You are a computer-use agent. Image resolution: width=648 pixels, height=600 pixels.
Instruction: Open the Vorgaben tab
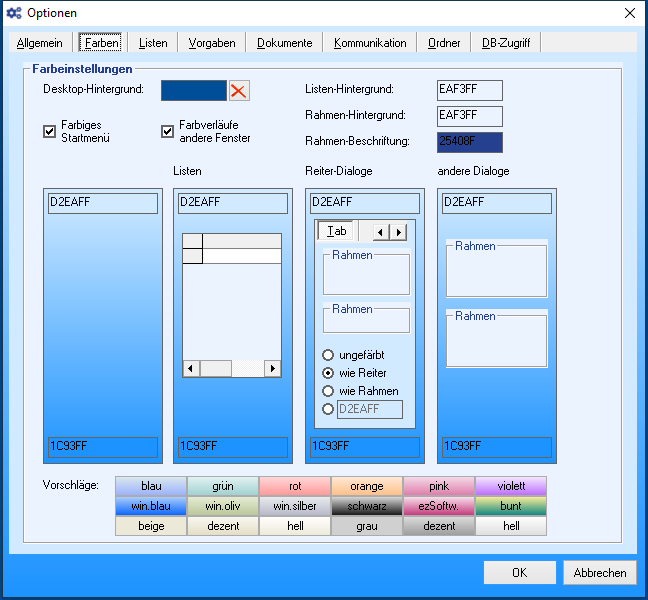tap(212, 43)
